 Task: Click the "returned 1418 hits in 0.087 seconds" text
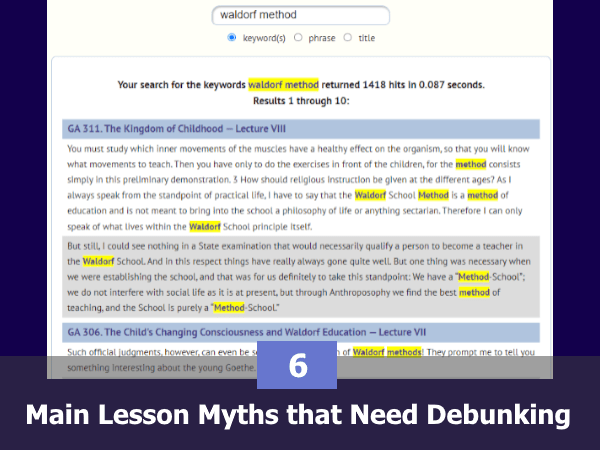(x=403, y=85)
